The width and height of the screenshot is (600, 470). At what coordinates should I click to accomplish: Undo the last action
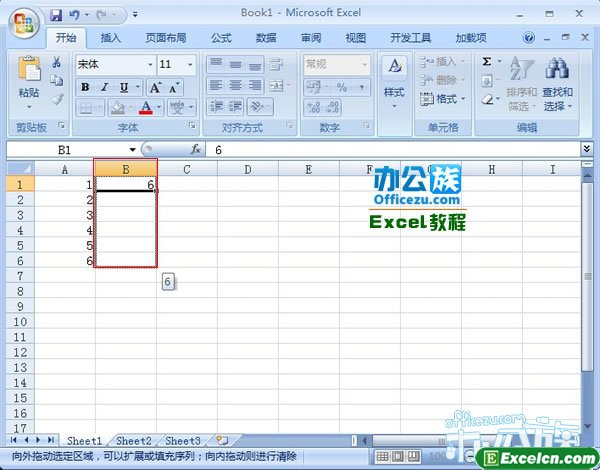point(74,15)
